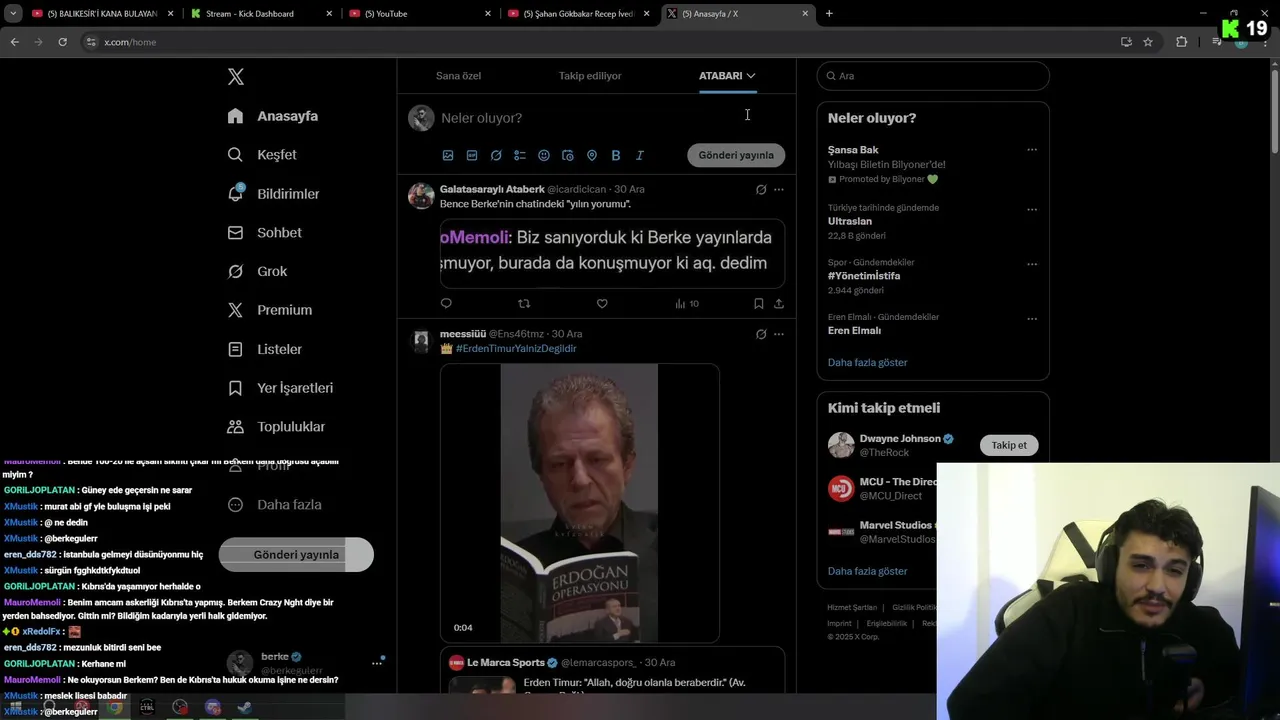Bookmark the Ataberk post
The width and height of the screenshot is (1280, 720).
pyautogui.click(x=759, y=304)
